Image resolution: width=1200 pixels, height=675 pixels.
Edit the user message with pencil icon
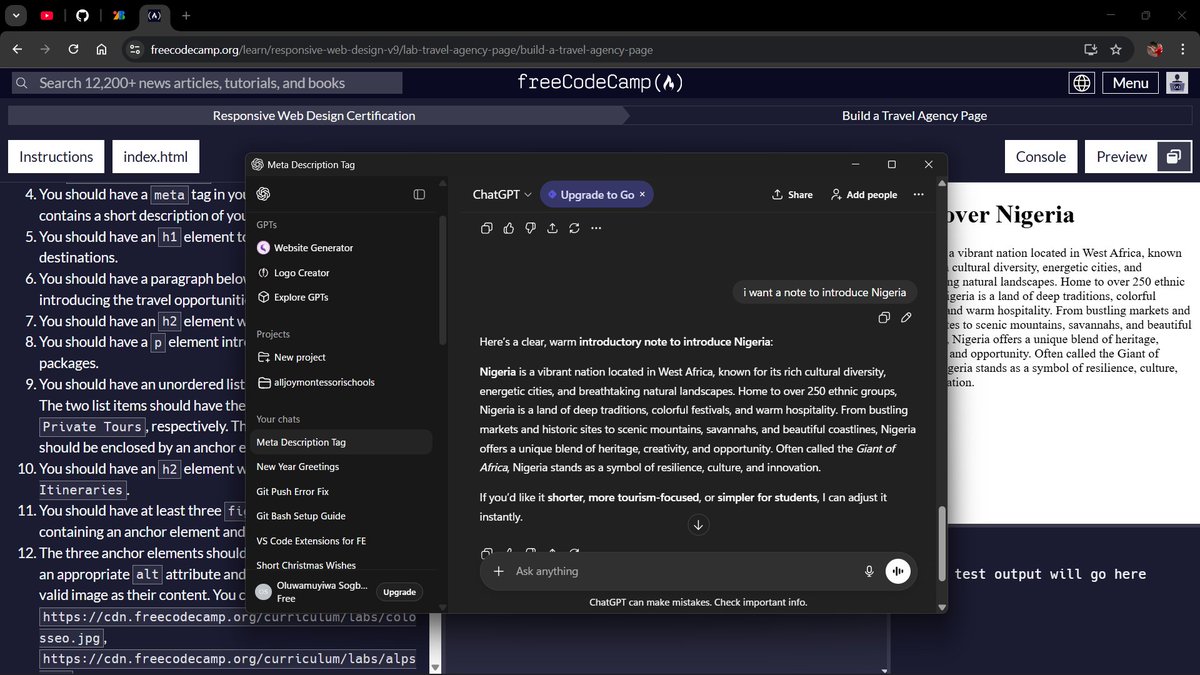point(906,318)
